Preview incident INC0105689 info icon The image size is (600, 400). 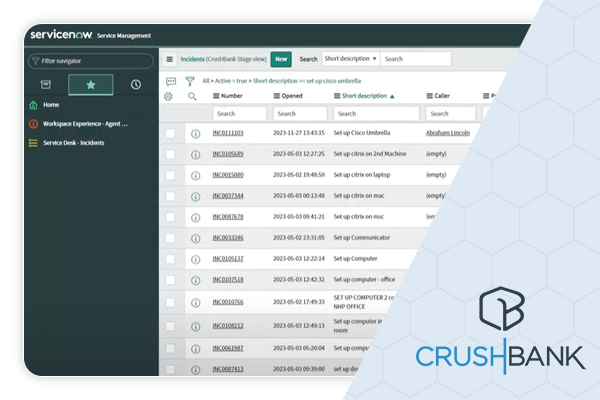coord(196,155)
